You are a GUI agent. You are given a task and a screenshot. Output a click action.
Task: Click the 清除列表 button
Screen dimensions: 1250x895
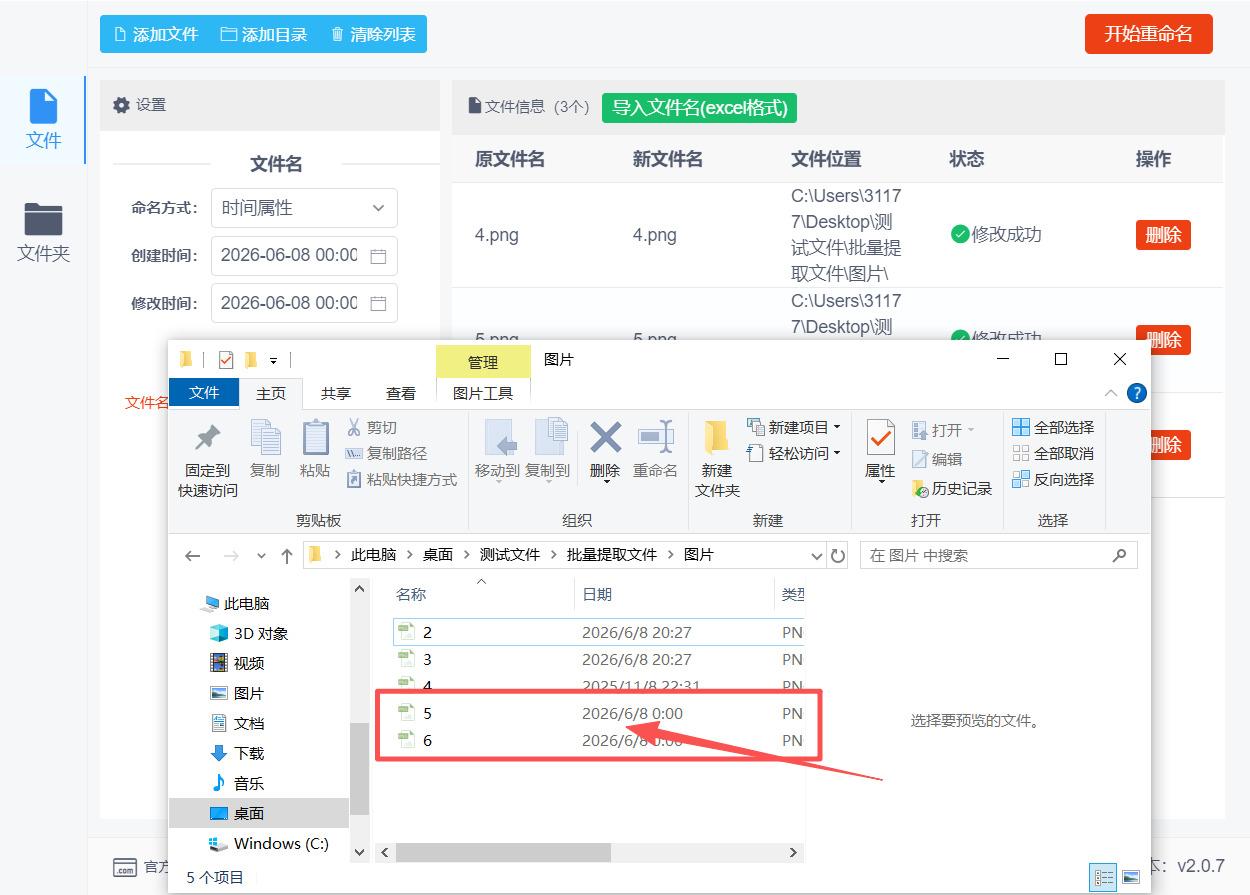click(x=373, y=34)
